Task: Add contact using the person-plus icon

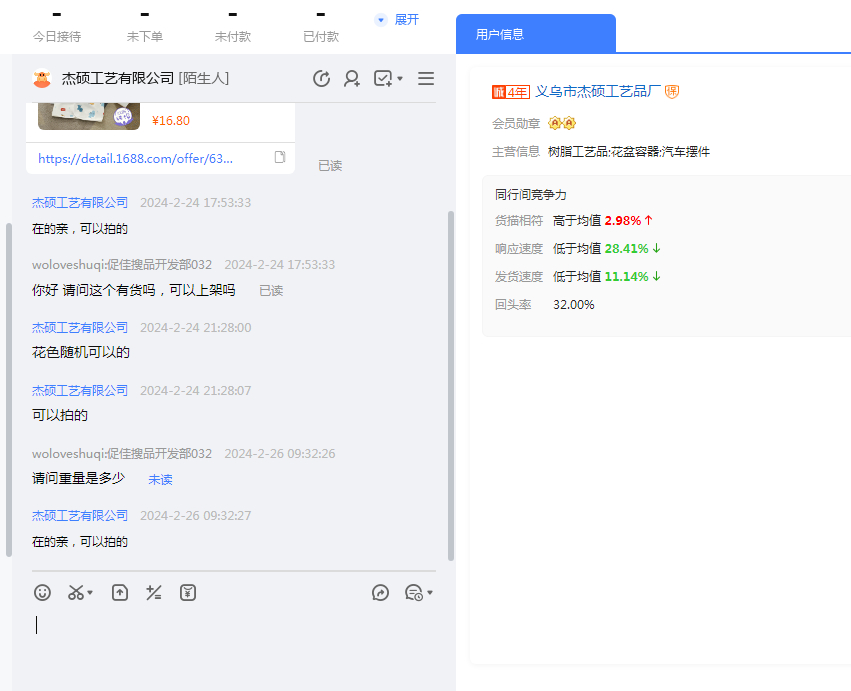Action: pos(352,79)
